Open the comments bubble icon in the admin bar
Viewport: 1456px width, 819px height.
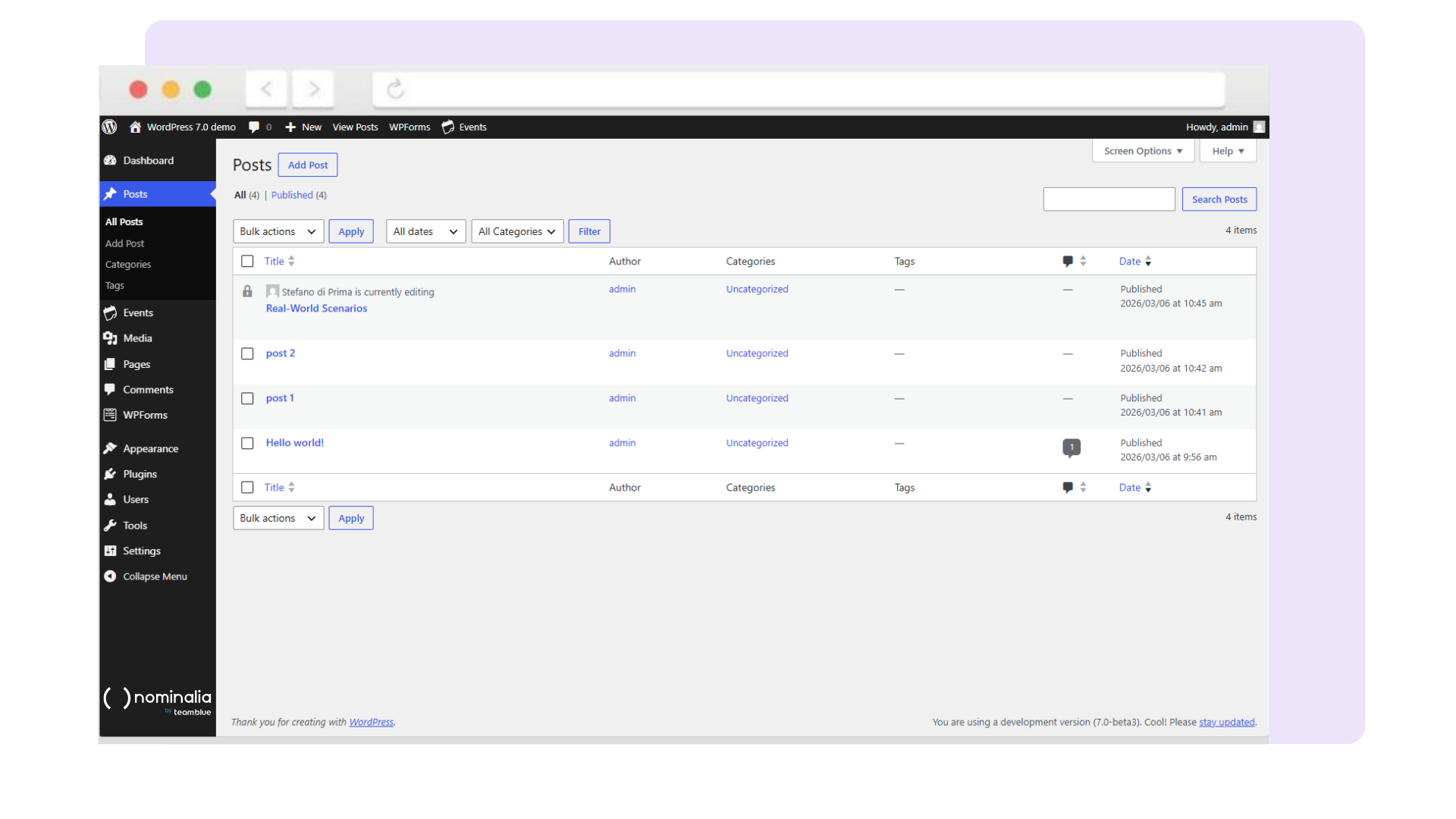[253, 127]
